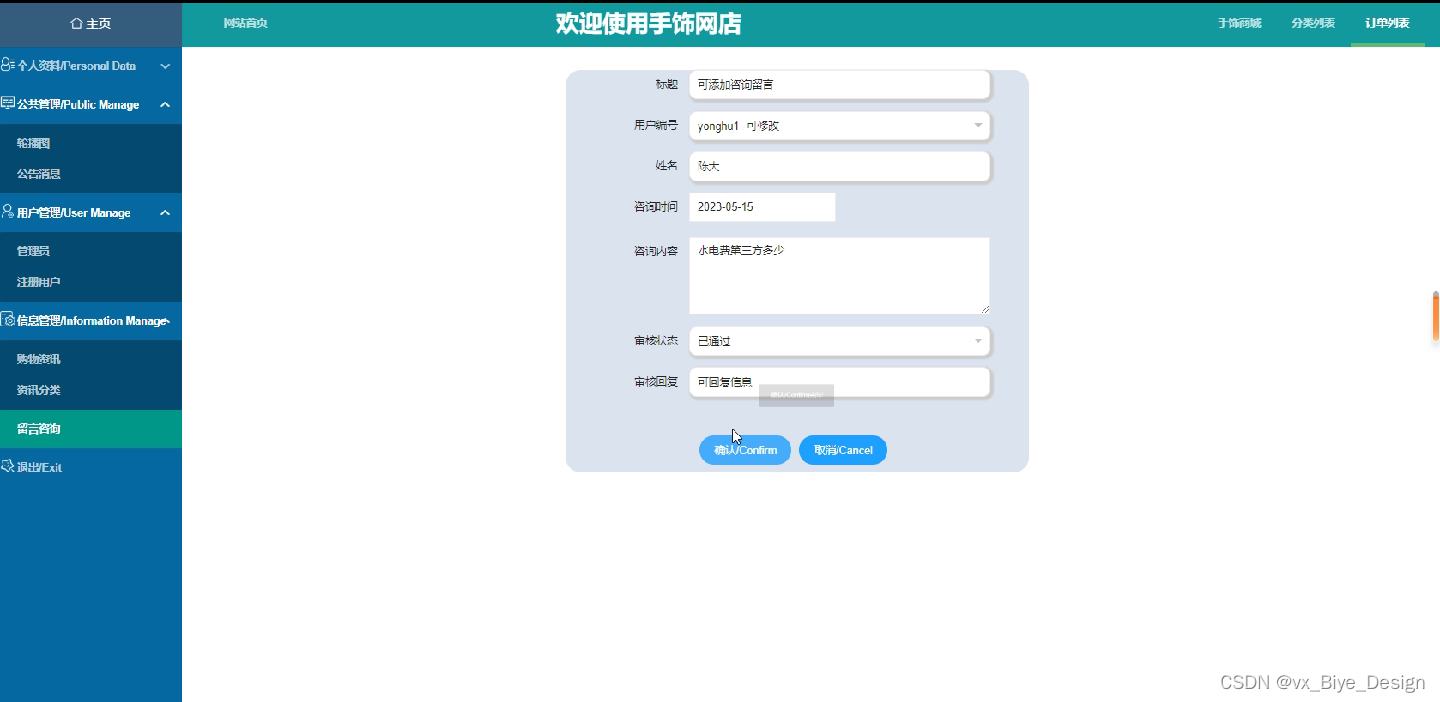Click the 取消/Cancel button
Image resolution: width=1440 pixels, height=702 pixels.
[x=843, y=450]
